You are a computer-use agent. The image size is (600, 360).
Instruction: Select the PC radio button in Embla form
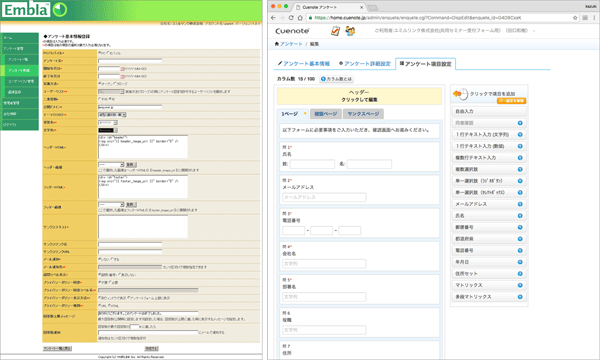point(99,53)
